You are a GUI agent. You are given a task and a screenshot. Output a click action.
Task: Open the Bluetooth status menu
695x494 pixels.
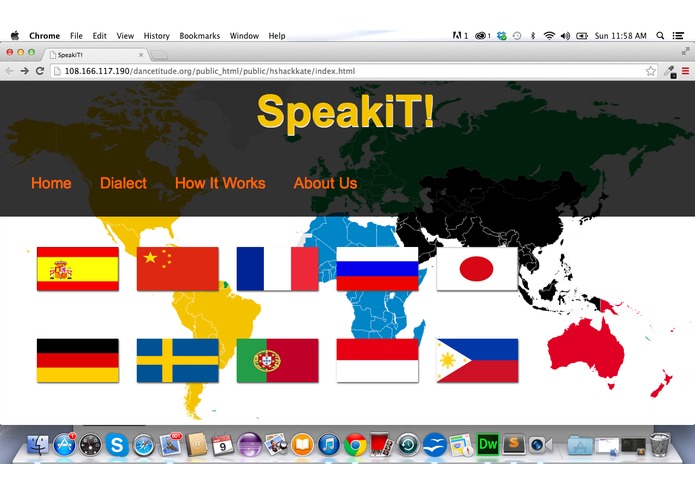533,35
